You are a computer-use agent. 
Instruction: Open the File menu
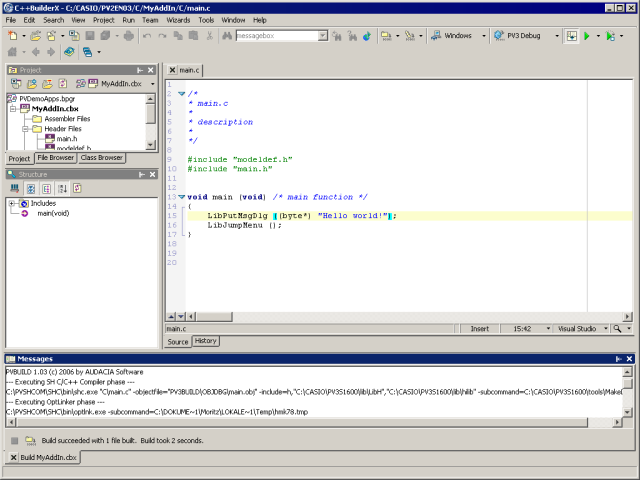tap(11, 20)
